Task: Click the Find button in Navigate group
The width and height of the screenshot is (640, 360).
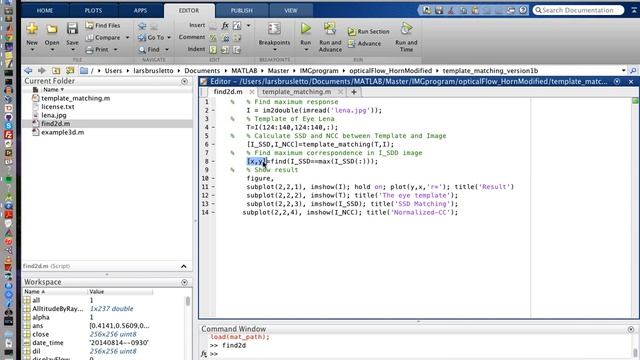Action: [149, 50]
